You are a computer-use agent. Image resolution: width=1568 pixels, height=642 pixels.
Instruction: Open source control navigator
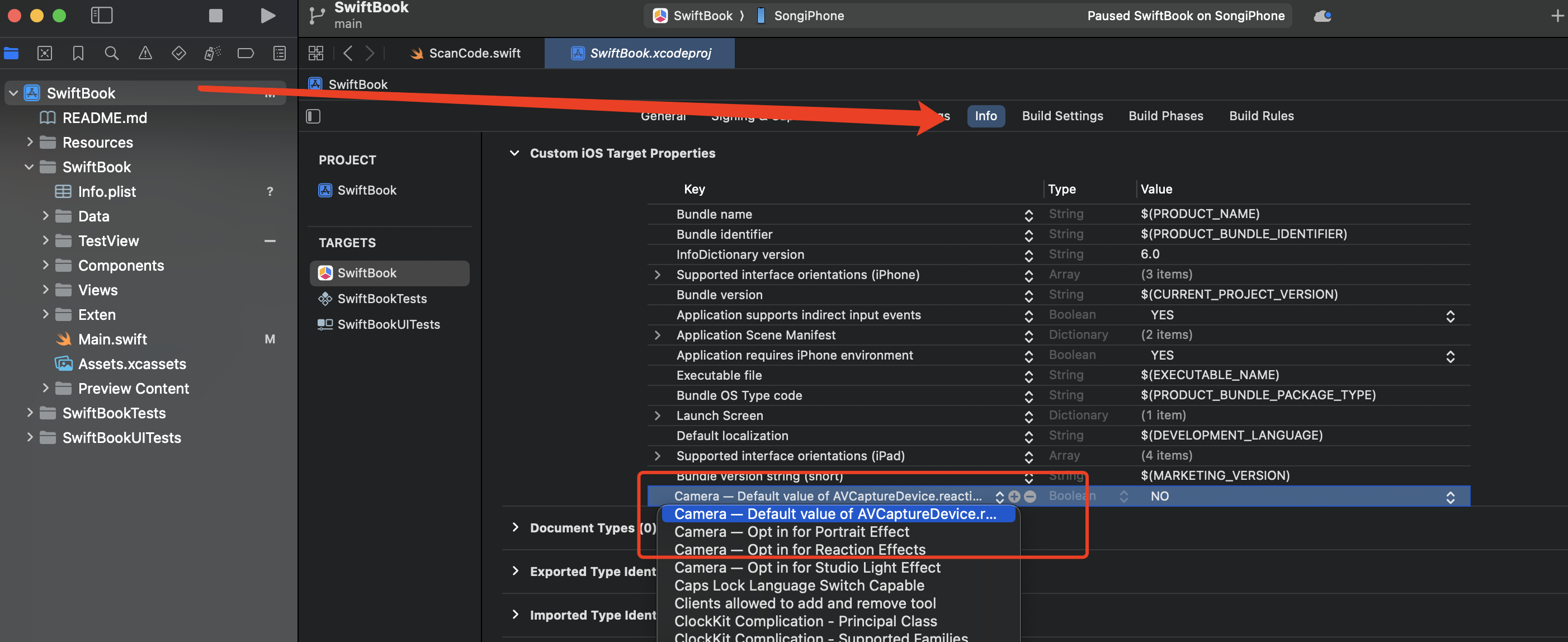point(44,53)
